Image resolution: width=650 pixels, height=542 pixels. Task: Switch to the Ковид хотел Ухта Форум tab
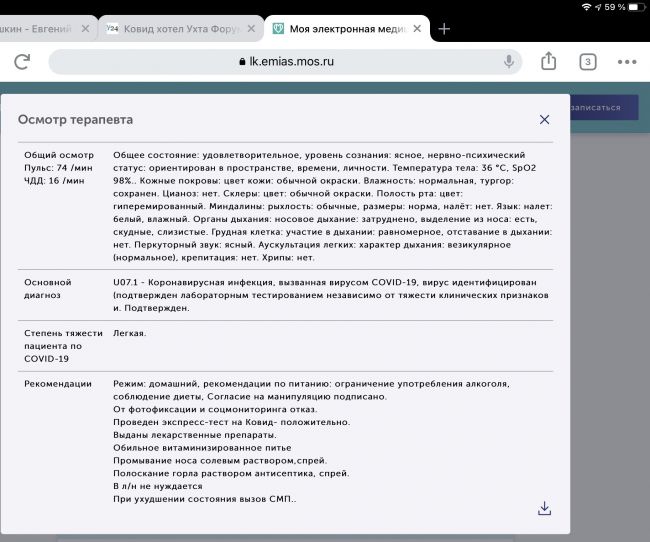click(x=181, y=29)
